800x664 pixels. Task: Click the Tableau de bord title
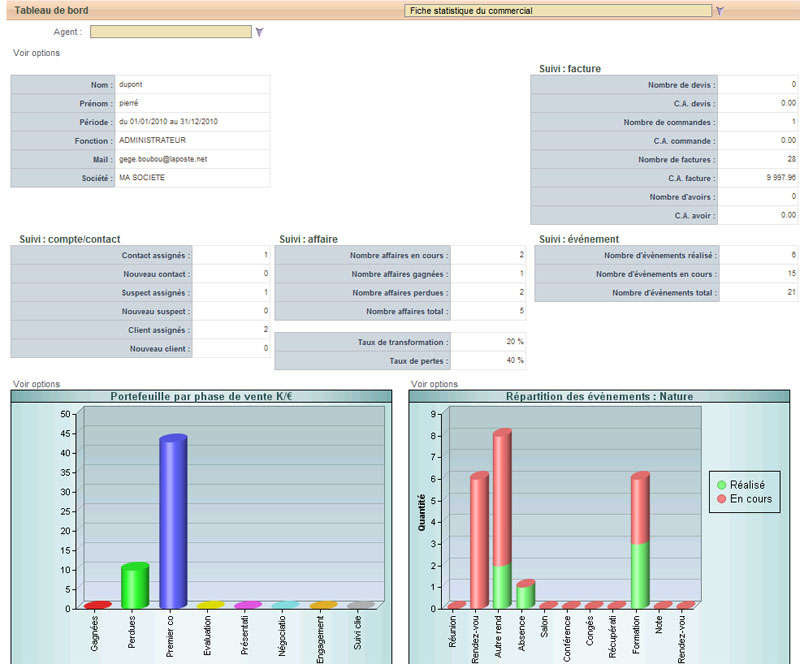(52, 10)
